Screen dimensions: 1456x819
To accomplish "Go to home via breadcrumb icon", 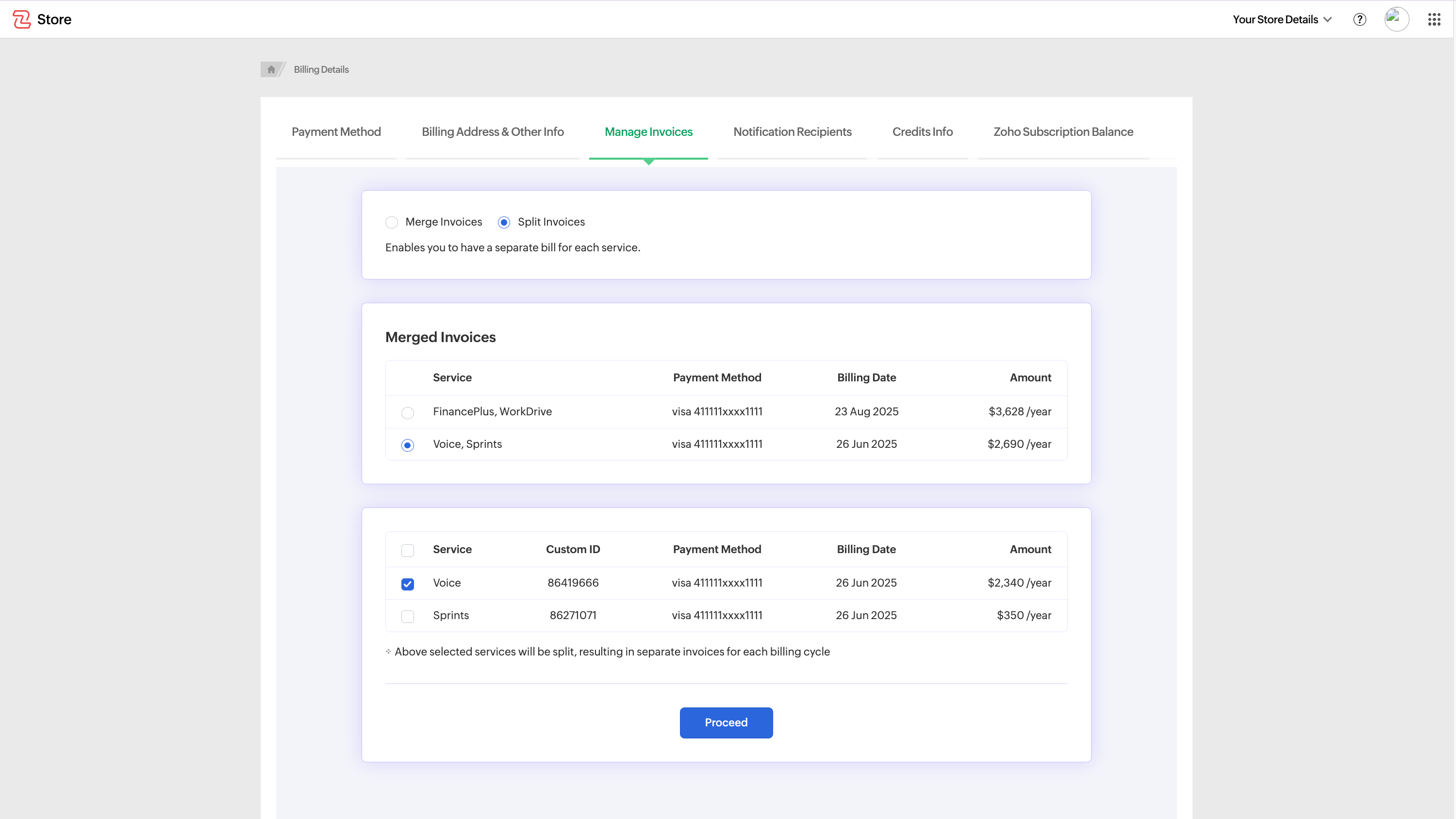I will [x=271, y=69].
